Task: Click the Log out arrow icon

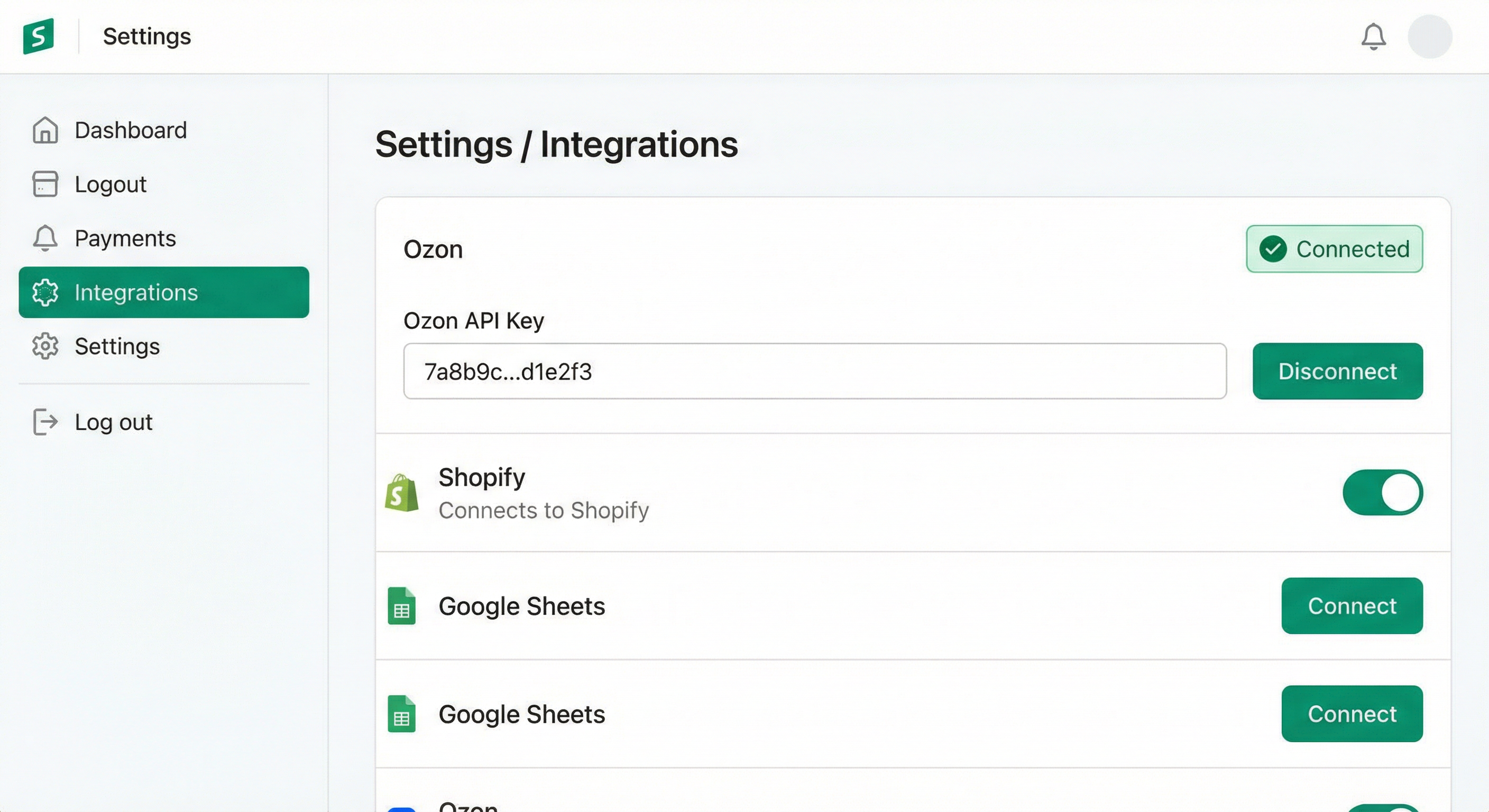Action: (45, 422)
